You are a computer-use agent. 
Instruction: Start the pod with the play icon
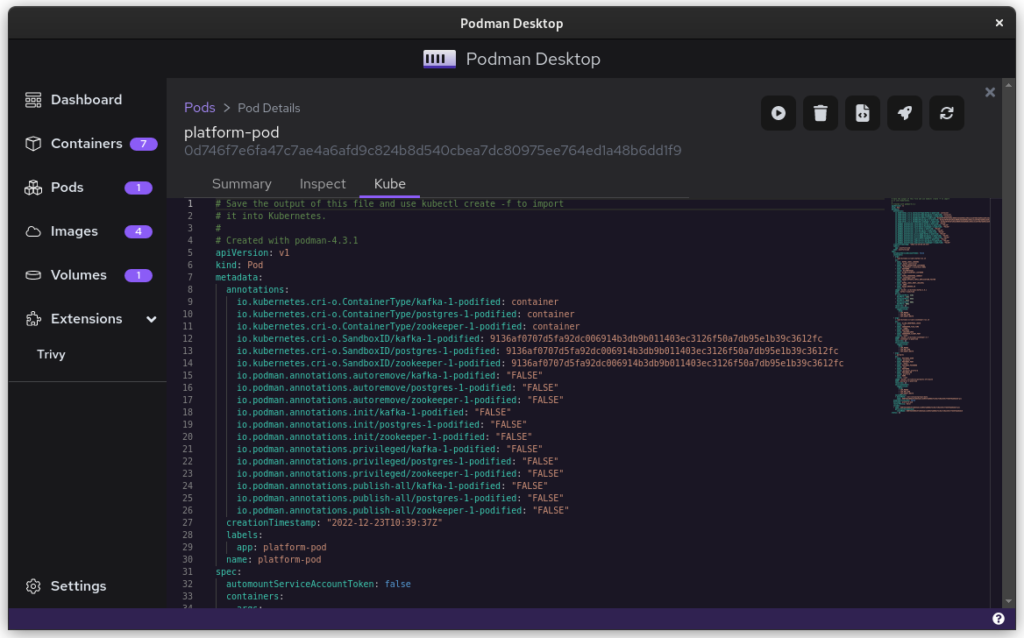(778, 114)
